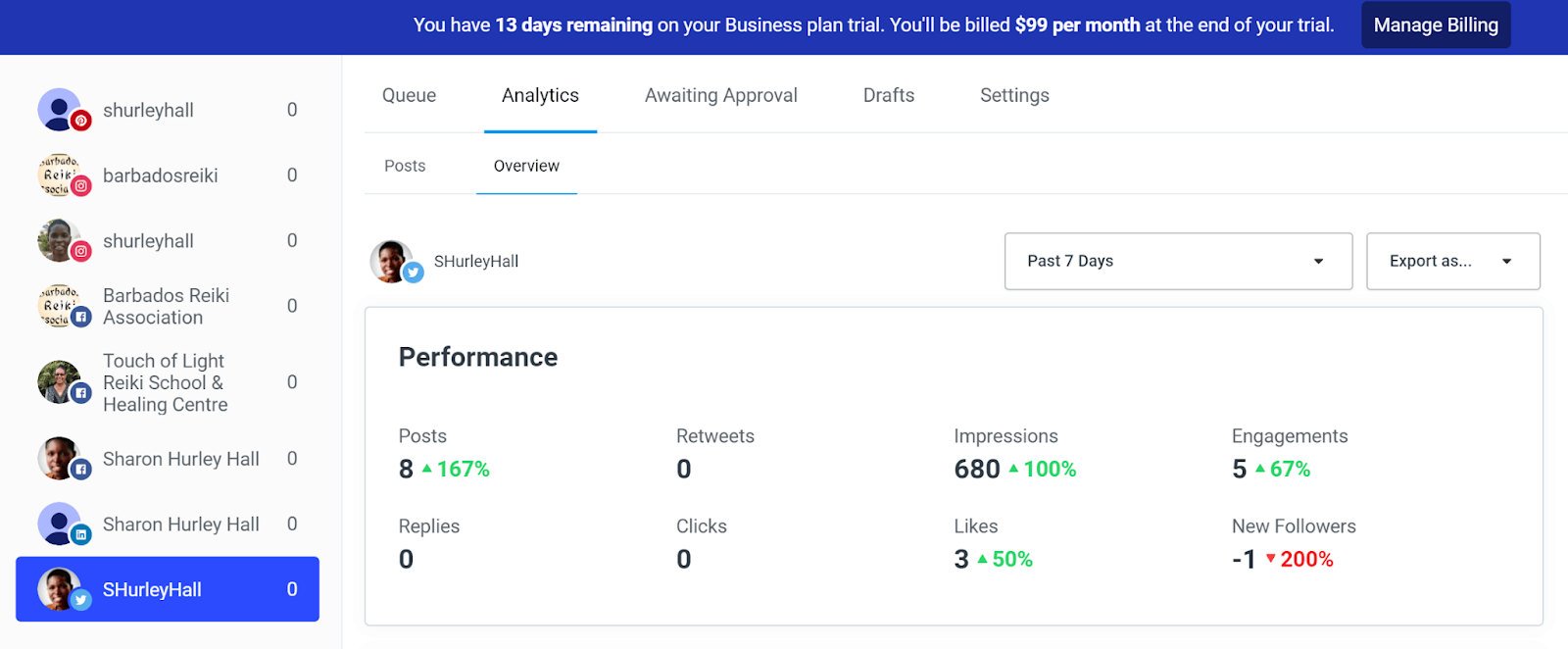Click the Engagements growth value 67%
The image size is (1568, 649).
[x=1291, y=470]
